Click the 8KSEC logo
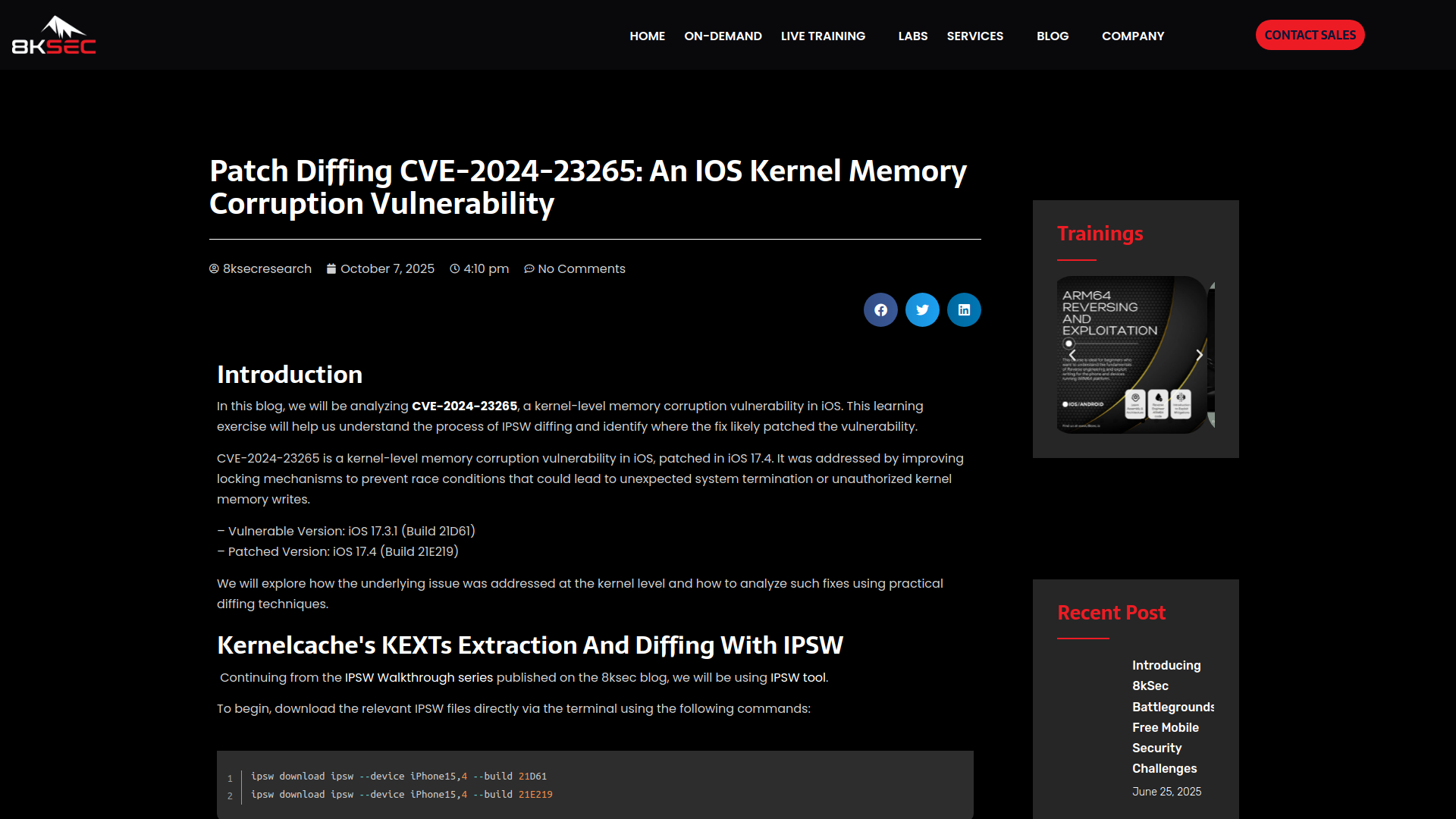Image resolution: width=1456 pixels, height=819 pixels. point(54,34)
